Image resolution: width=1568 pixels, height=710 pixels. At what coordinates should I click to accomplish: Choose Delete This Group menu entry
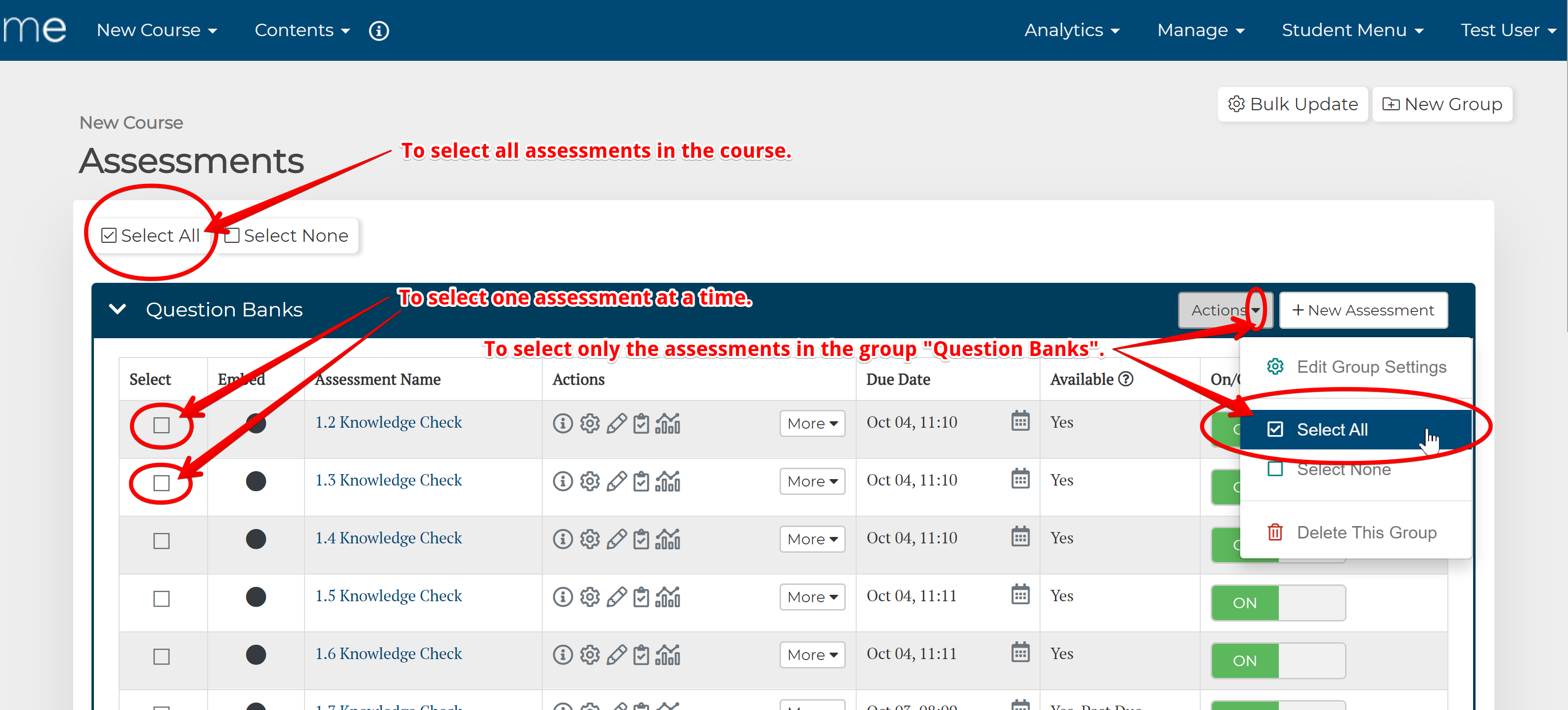click(x=1366, y=532)
